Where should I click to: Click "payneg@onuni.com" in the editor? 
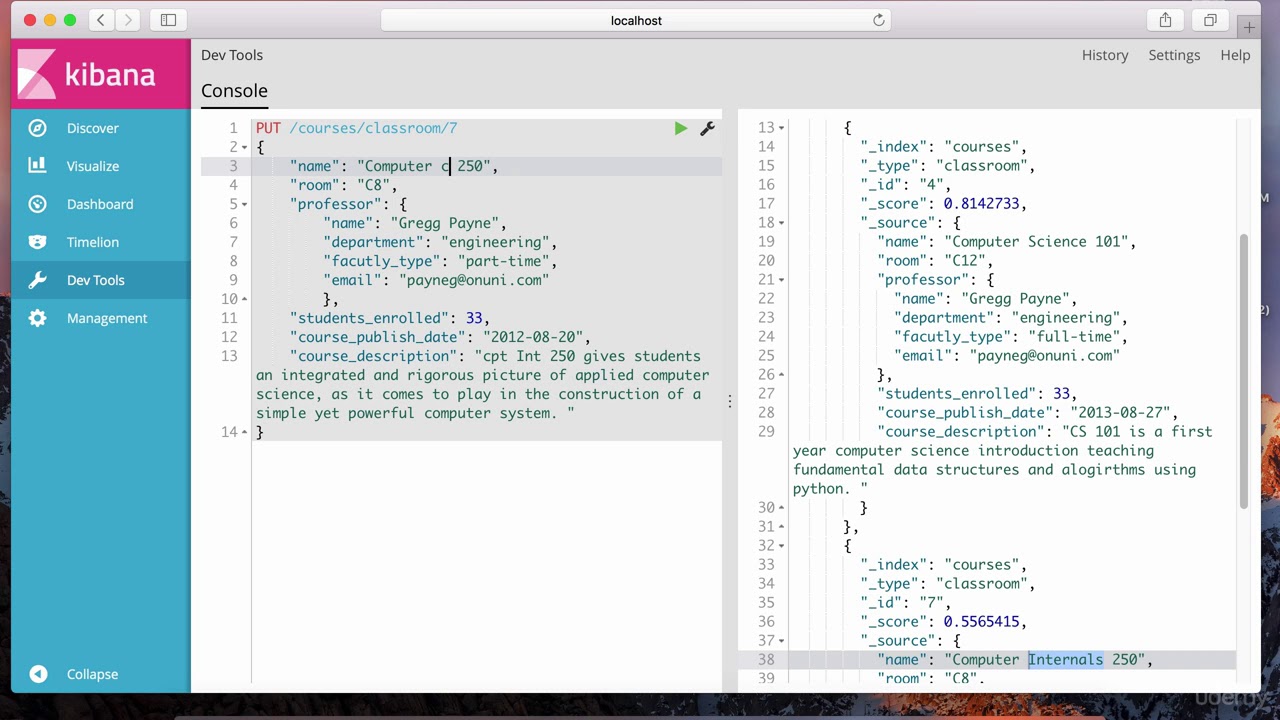coord(474,280)
